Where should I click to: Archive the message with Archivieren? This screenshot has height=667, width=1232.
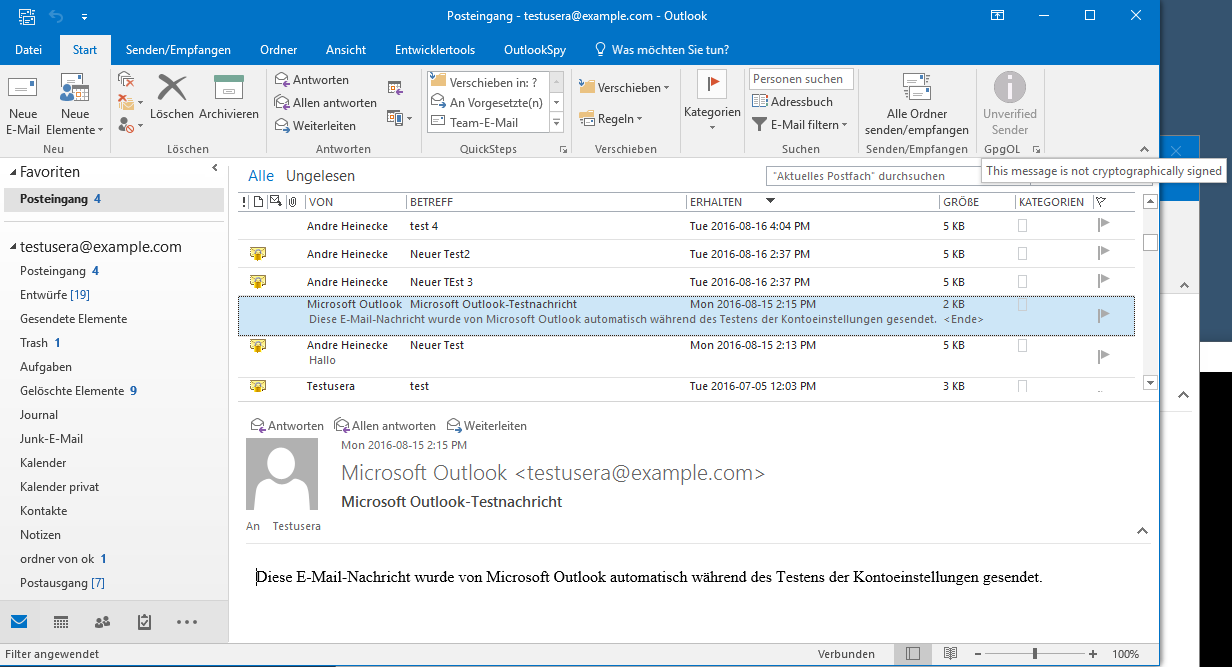coord(229,97)
